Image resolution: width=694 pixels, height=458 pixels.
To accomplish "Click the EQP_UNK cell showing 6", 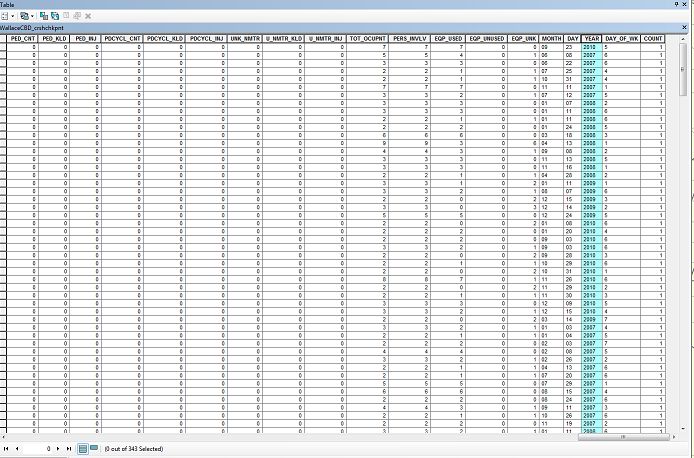I will point(523,143).
